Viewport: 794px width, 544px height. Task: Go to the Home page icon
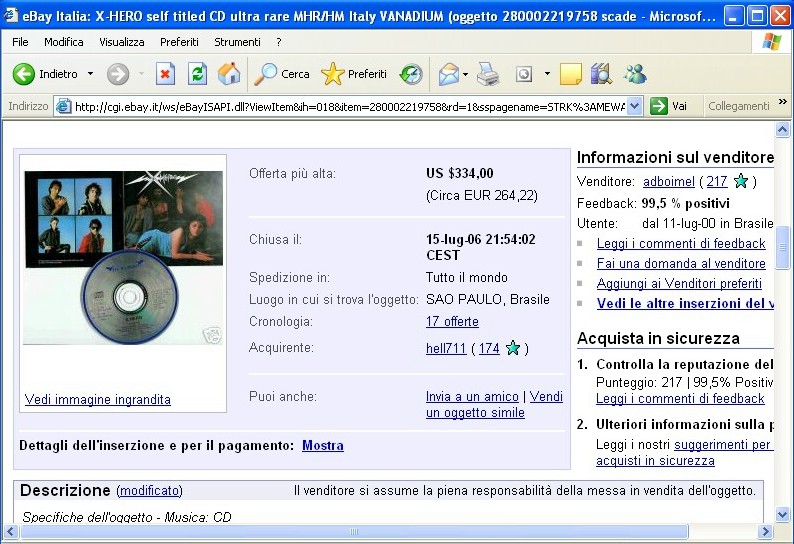click(229, 74)
